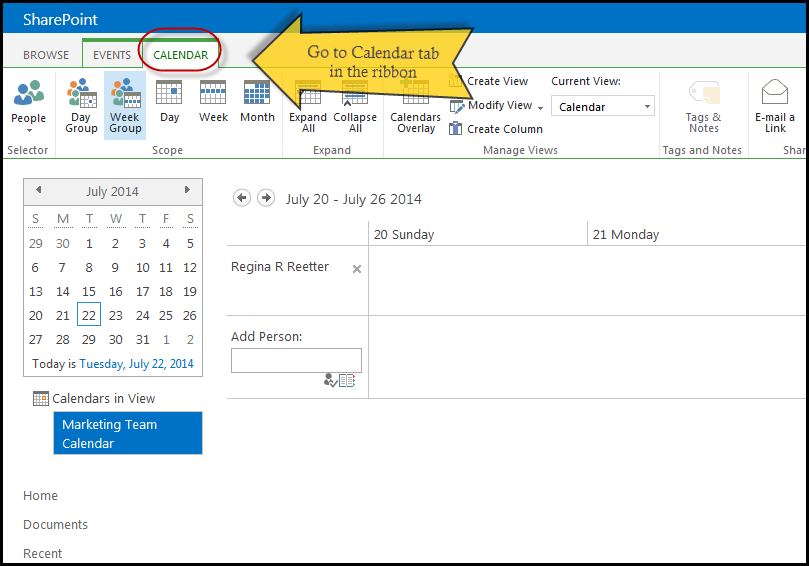Image resolution: width=809 pixels, height=566 pixels.
Task: Select July 22 in the mini calendar
Action: click(89, 315)
